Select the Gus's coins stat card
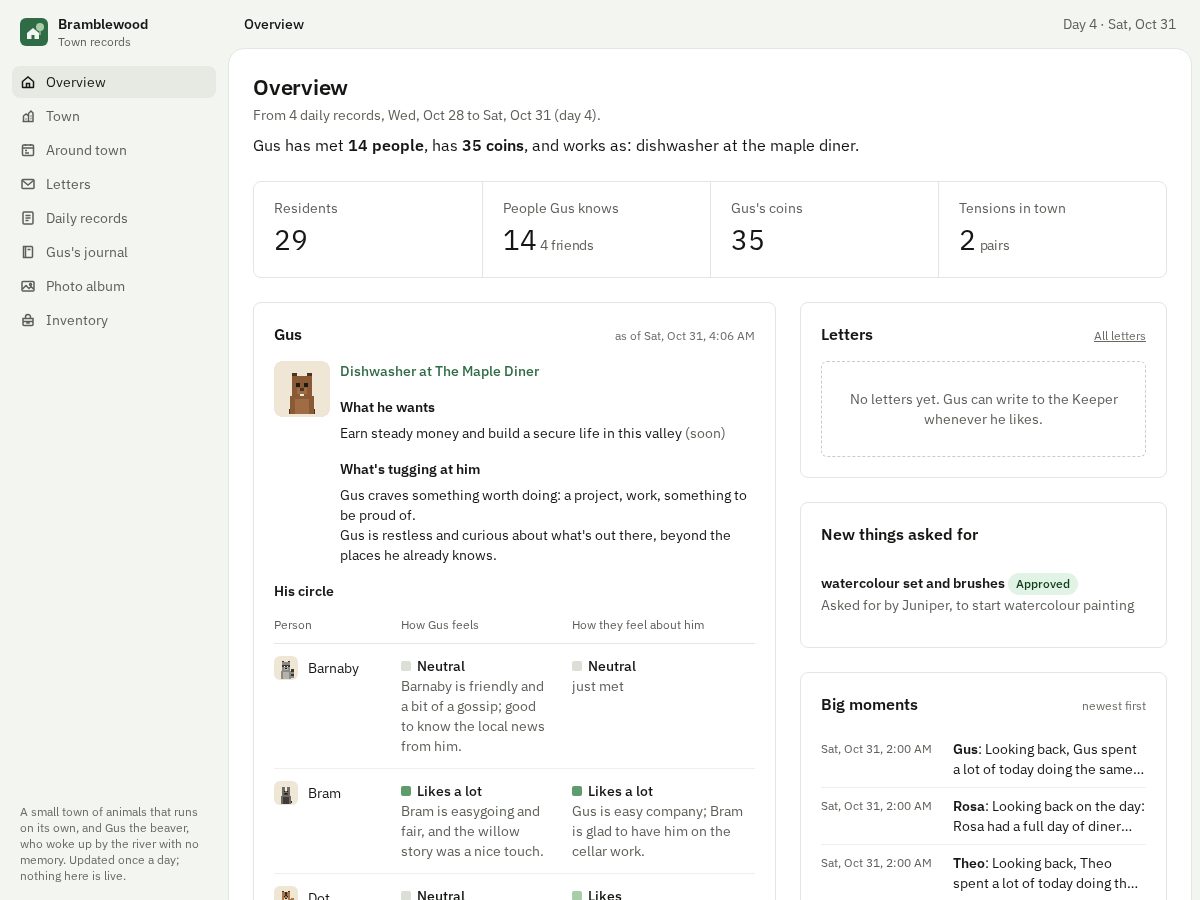This screenshot has height=900, width=1200. [x=824, y=229]
